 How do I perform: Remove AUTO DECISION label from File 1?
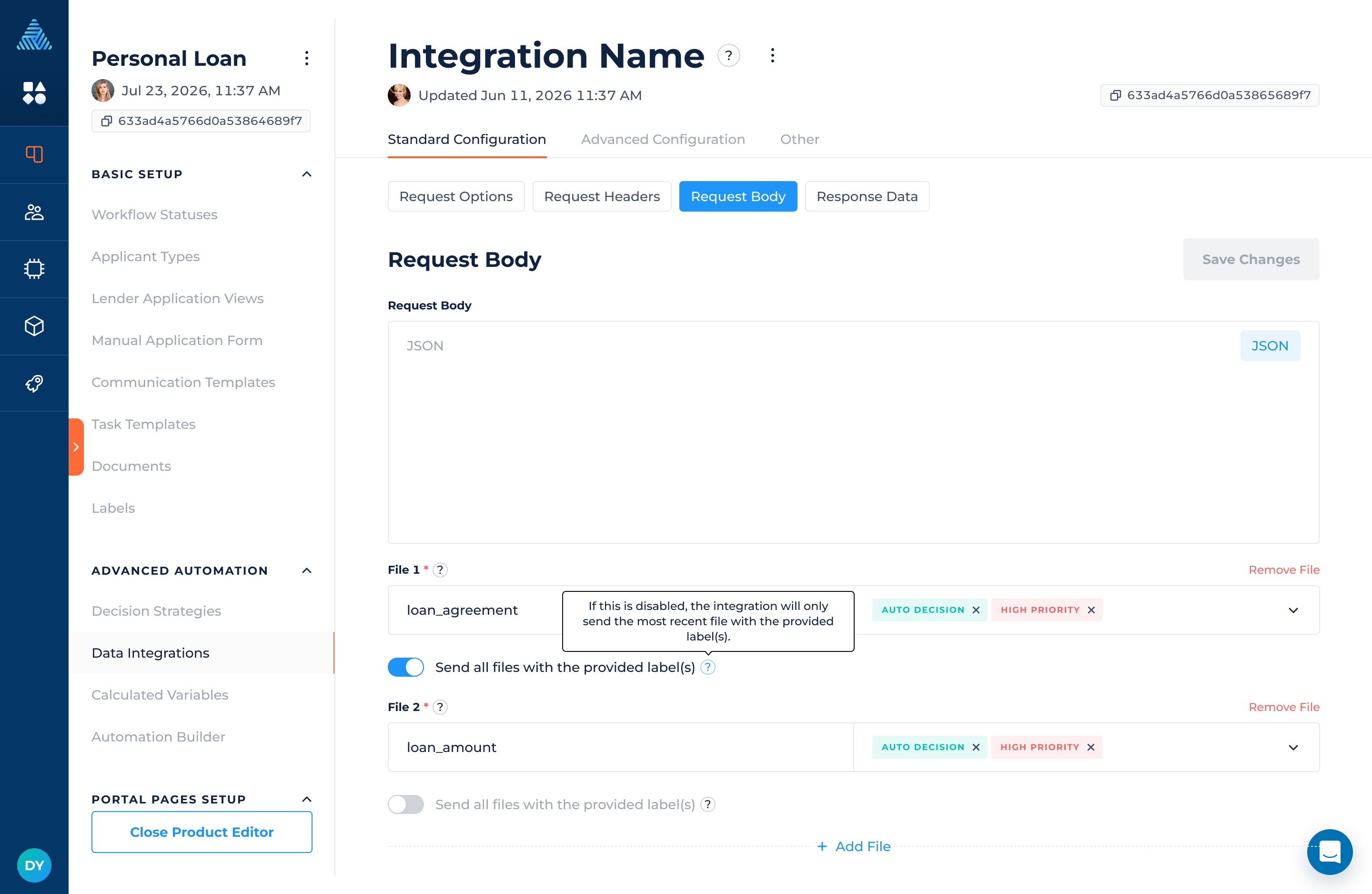coord(976,610)
